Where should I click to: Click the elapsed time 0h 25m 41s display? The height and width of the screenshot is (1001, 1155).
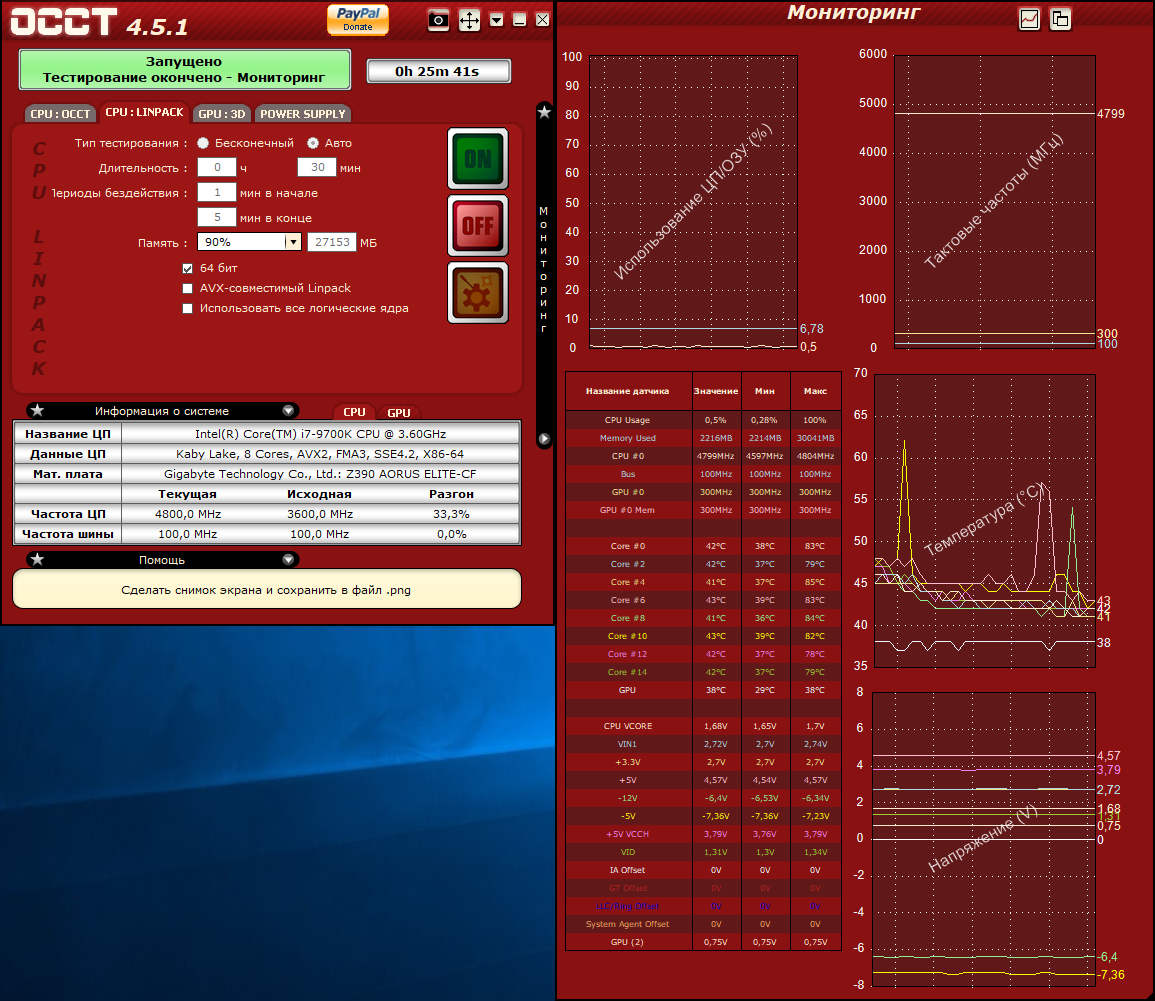click(x=439, y=71)
